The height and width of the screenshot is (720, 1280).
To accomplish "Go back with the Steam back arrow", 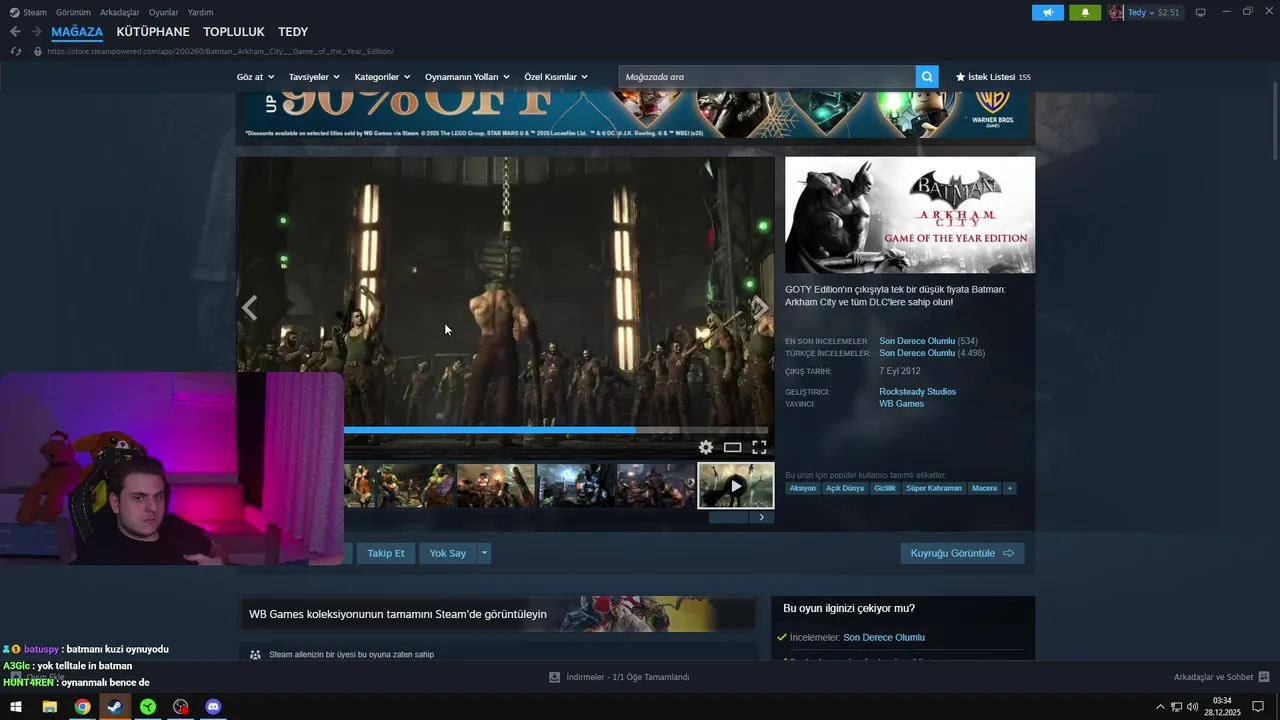I will pos(15,32).
